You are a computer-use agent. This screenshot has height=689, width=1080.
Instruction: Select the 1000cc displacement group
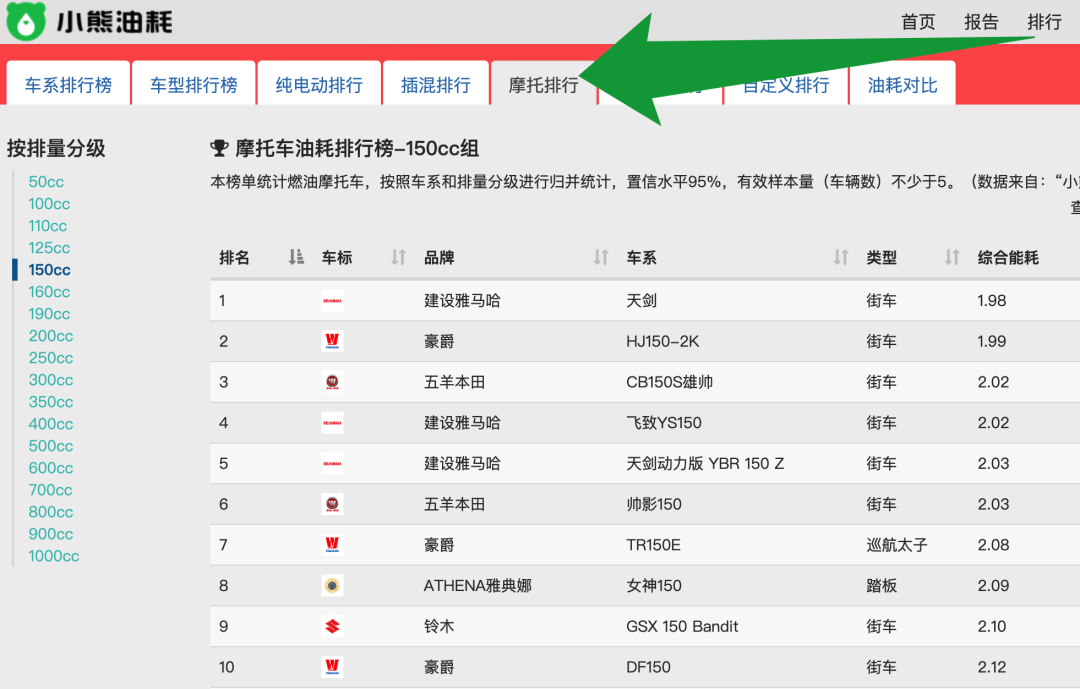[x=54, y=557]
